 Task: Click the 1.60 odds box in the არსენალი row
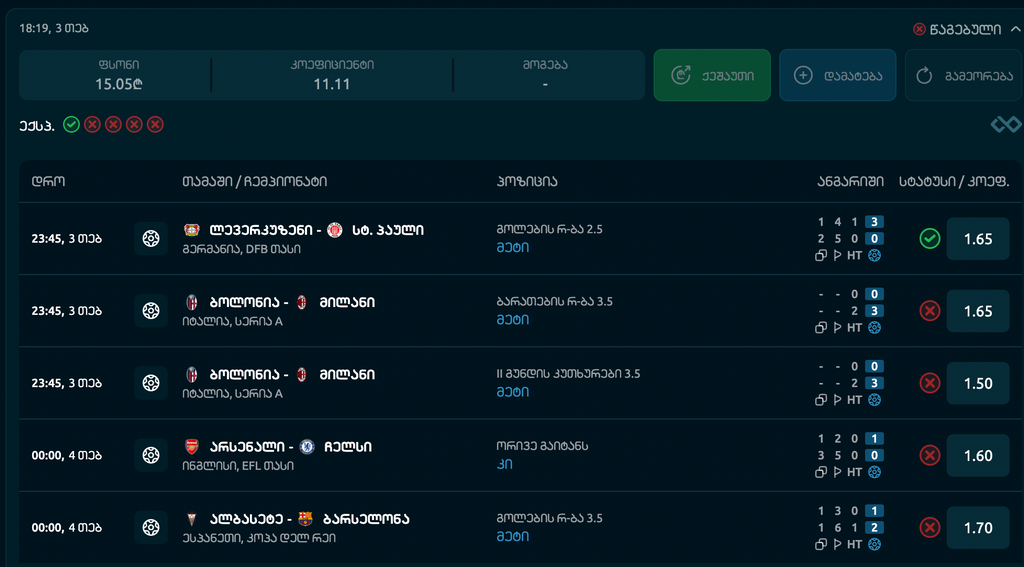(x=978, y=455)
